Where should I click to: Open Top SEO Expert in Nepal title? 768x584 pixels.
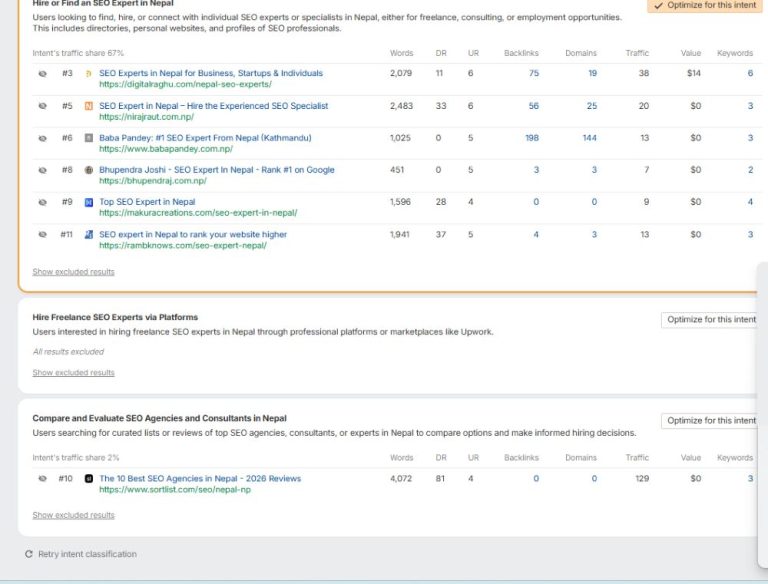(147, 202)
